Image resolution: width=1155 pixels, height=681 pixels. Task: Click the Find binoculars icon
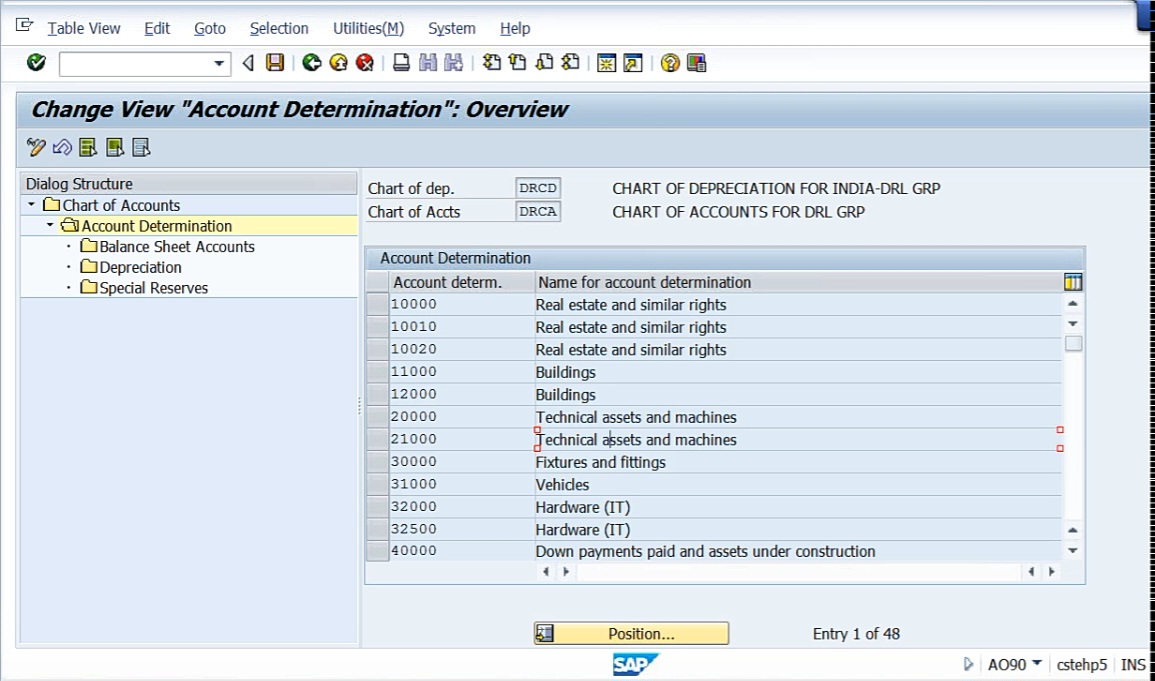[427, 63]
